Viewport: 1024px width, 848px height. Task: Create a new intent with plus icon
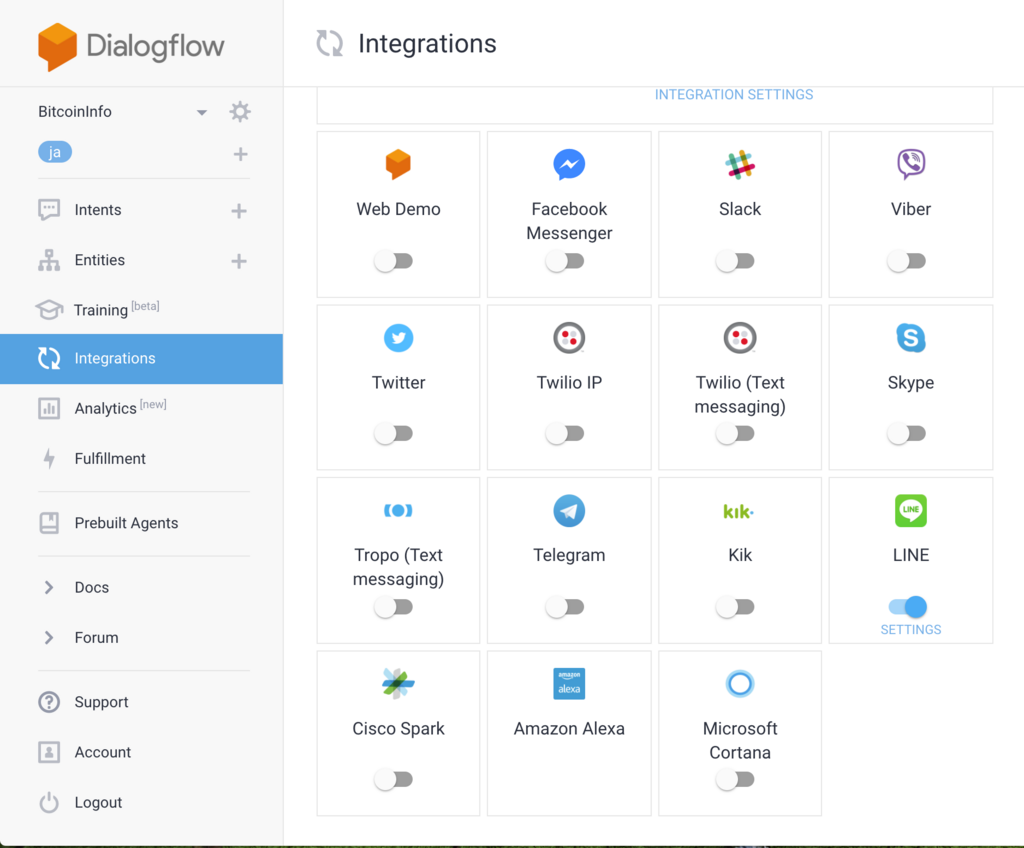click(x=239, y=211)
